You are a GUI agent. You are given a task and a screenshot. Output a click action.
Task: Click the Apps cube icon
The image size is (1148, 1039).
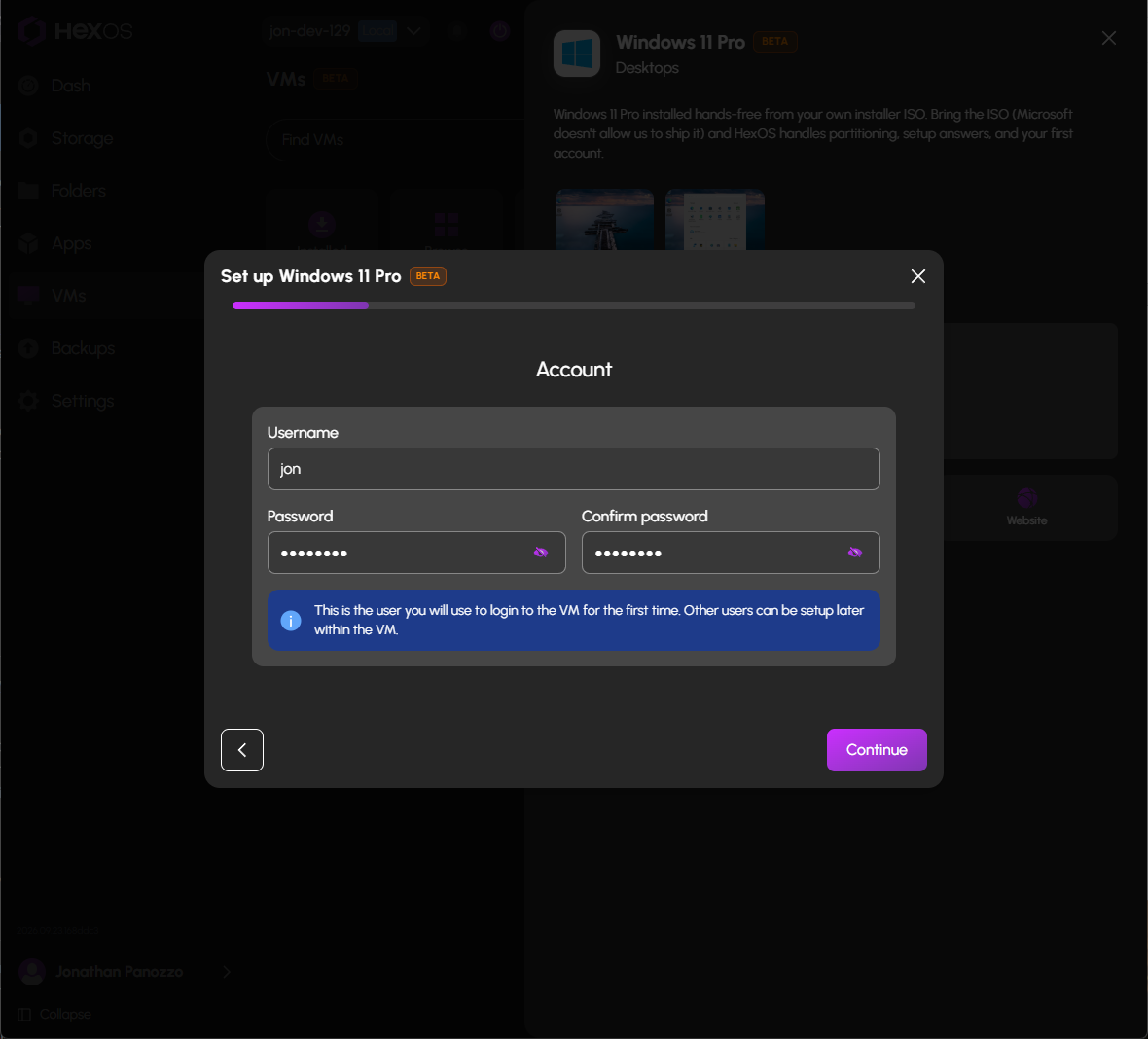tap(28, 243)
